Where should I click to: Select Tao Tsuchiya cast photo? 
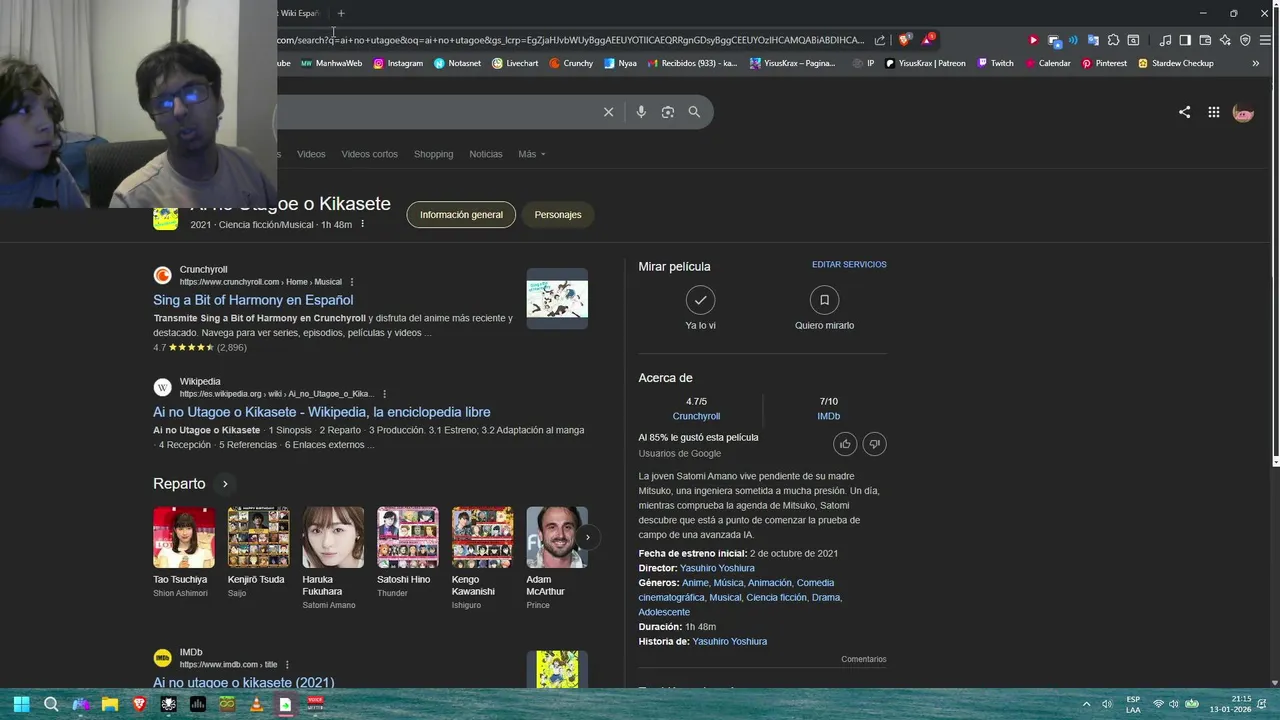pos(184,537)
